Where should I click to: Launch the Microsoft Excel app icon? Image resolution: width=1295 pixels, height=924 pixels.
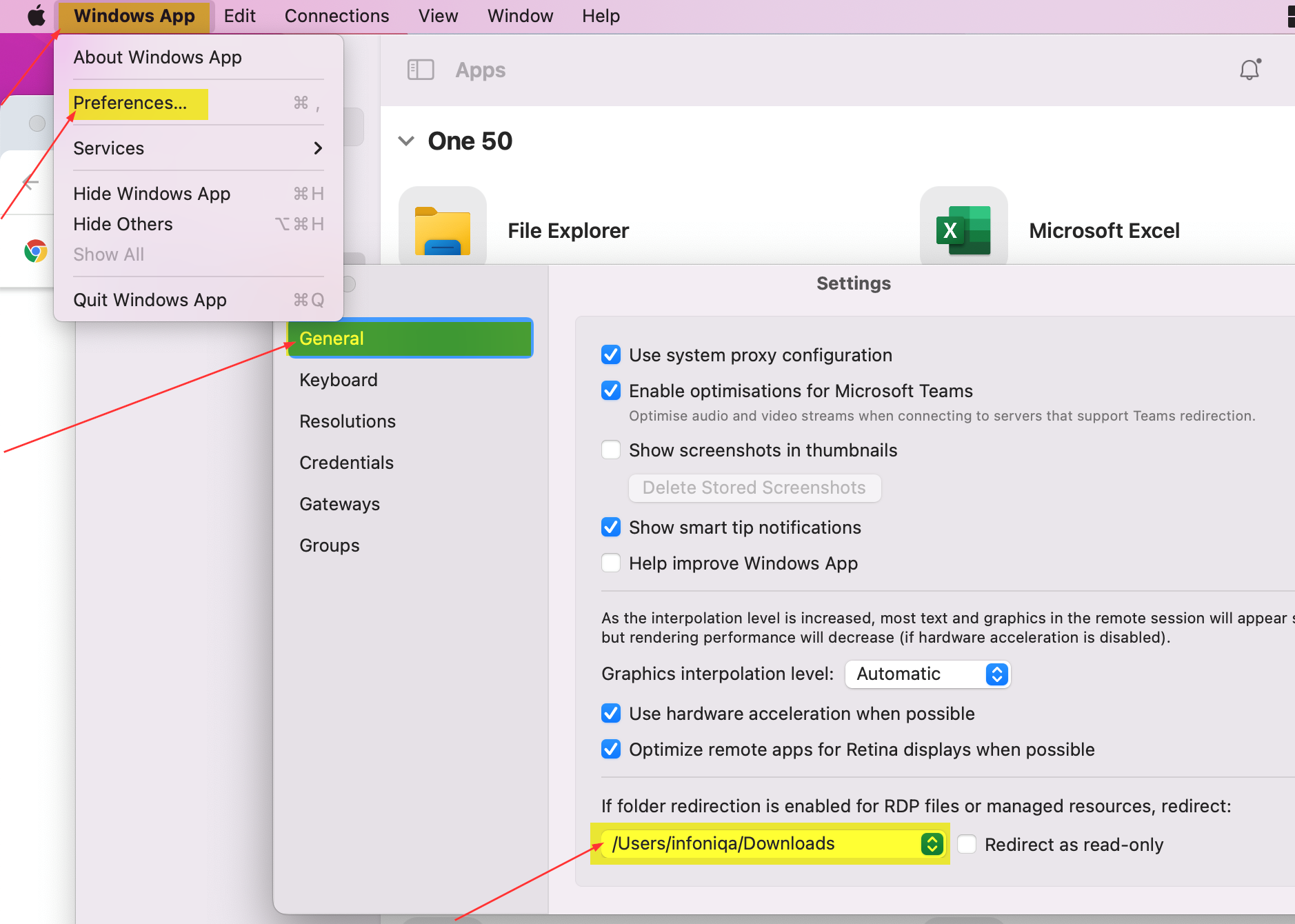(964, 231)
